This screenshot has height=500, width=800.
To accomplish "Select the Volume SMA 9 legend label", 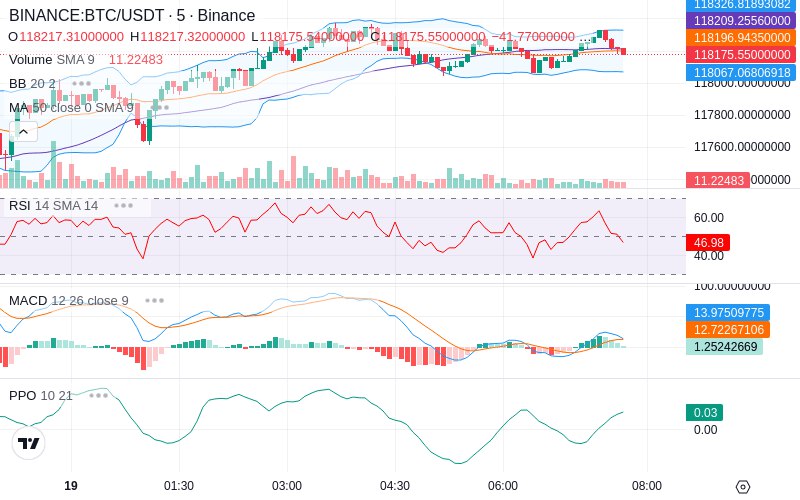I will [x=52, y=60].
